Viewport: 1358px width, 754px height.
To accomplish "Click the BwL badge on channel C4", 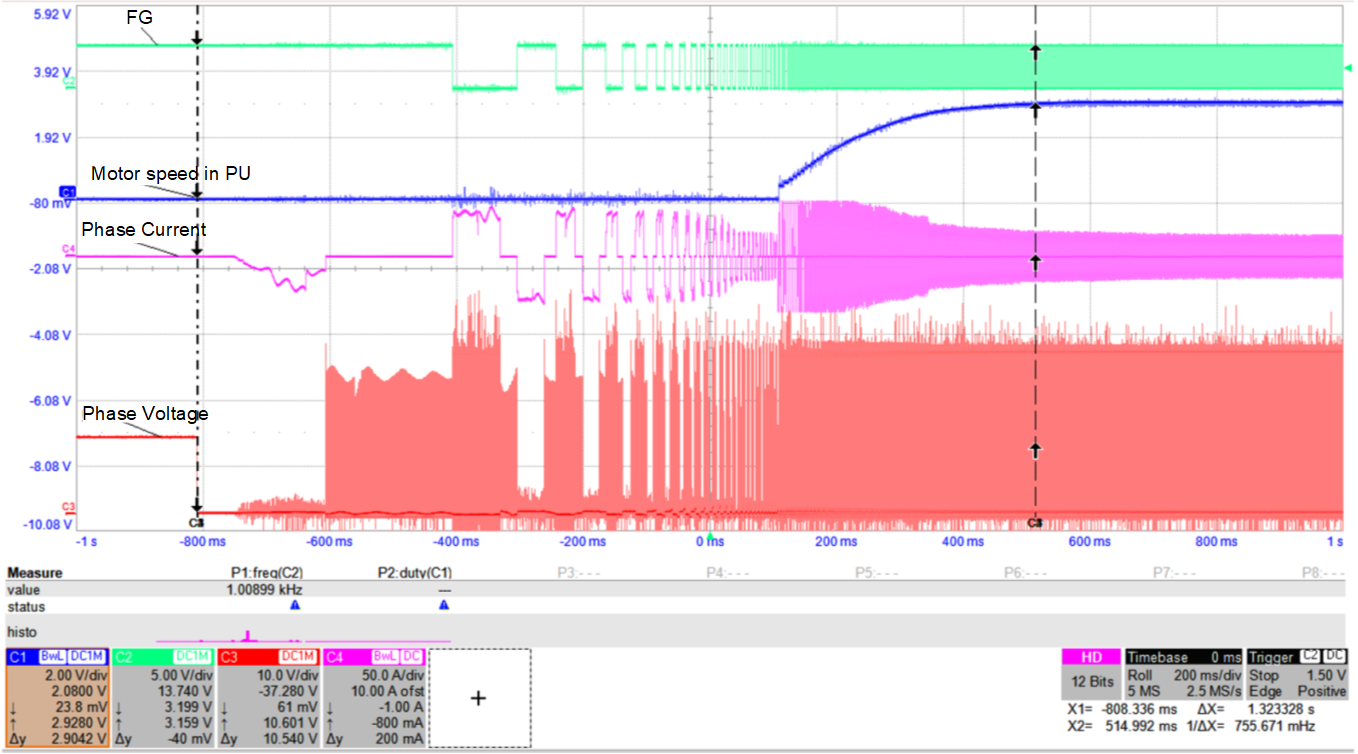I will (x=384, y=655).
